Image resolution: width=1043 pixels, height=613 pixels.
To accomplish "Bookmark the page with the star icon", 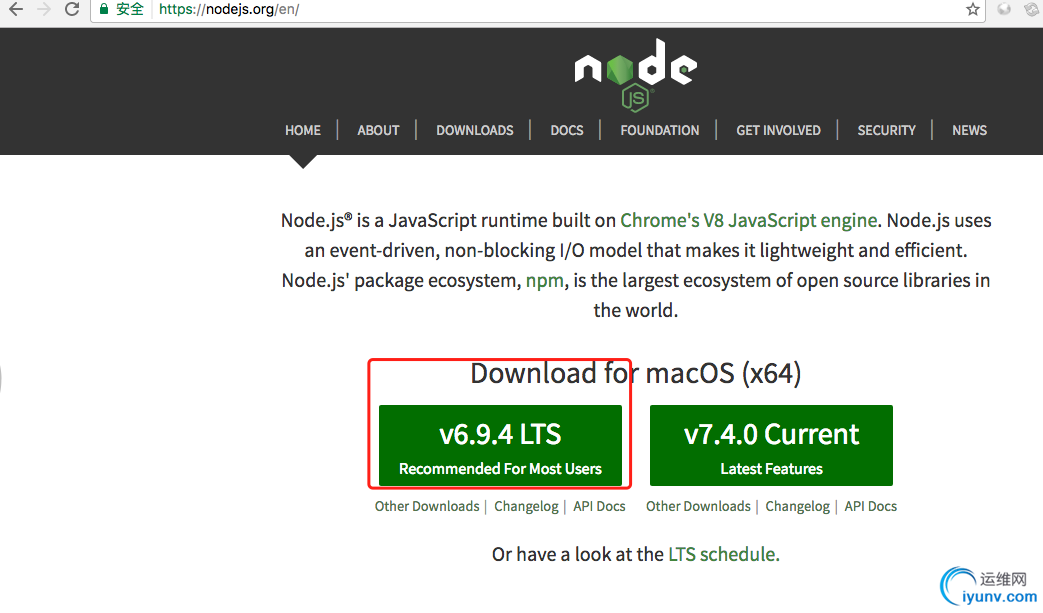I will point(972,9).
